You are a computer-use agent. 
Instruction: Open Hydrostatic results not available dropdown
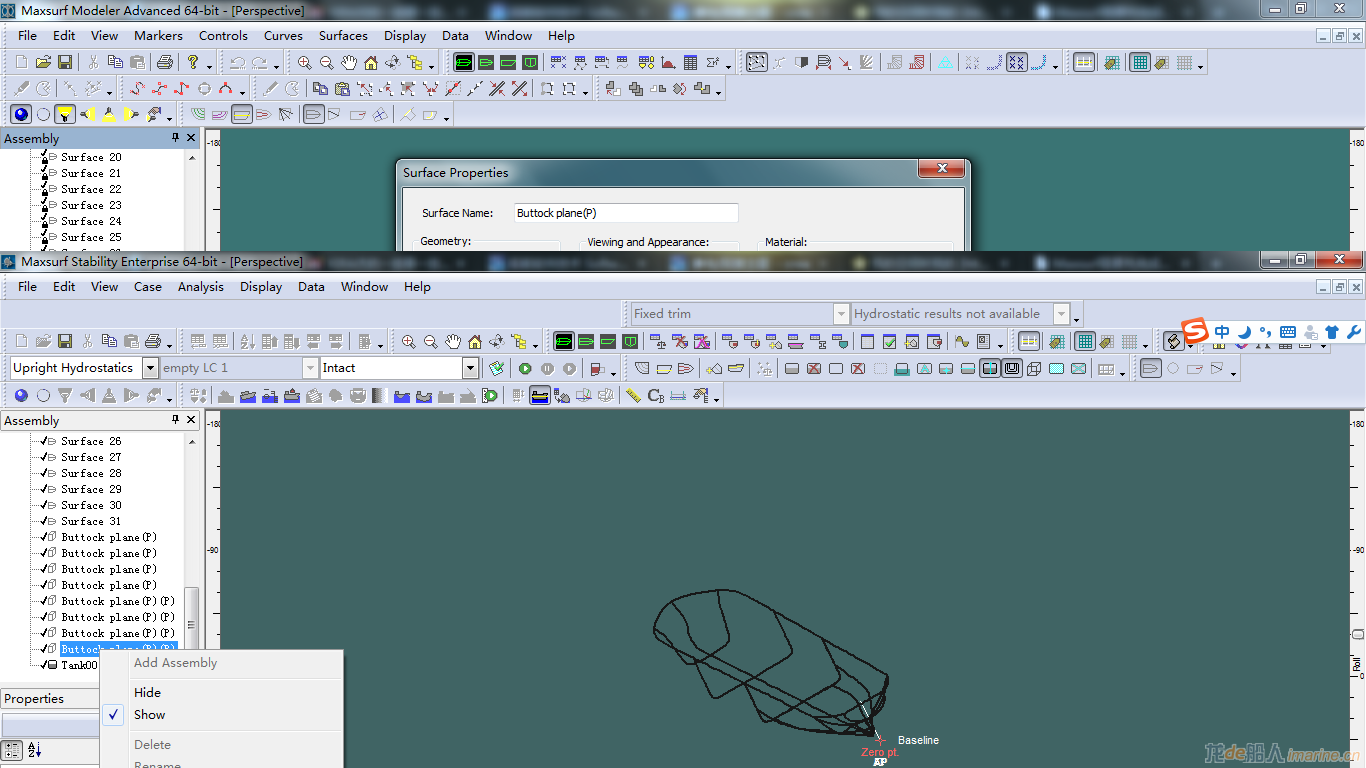point(1061,314)
